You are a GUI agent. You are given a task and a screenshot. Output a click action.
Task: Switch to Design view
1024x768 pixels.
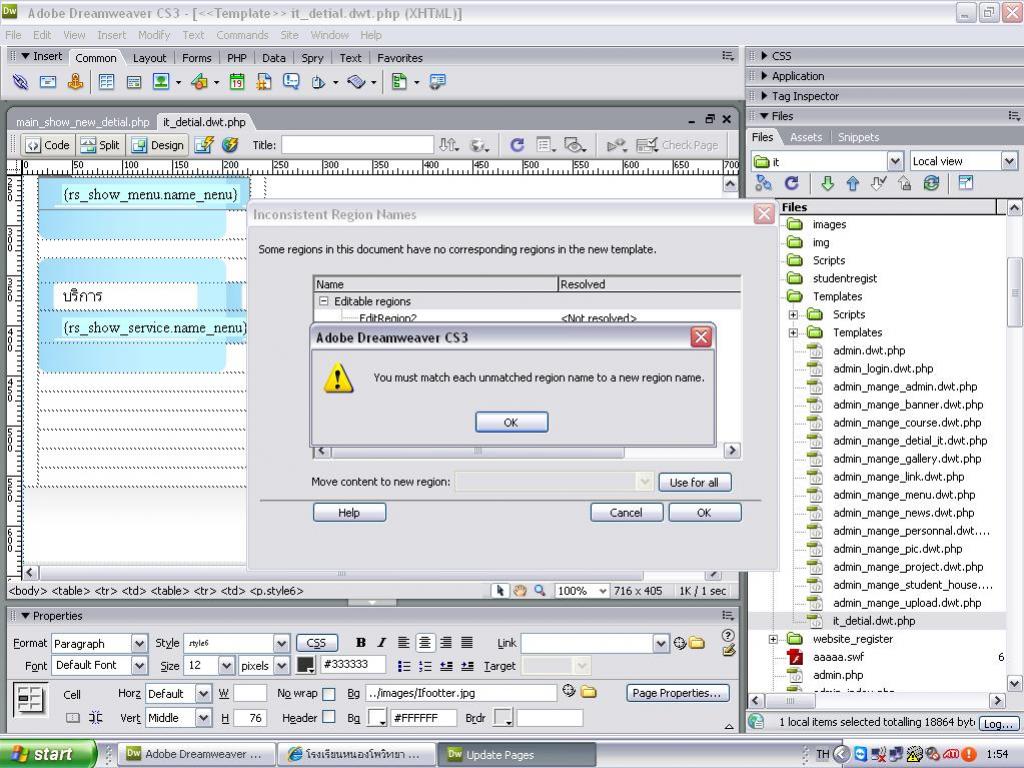(159, 145)
